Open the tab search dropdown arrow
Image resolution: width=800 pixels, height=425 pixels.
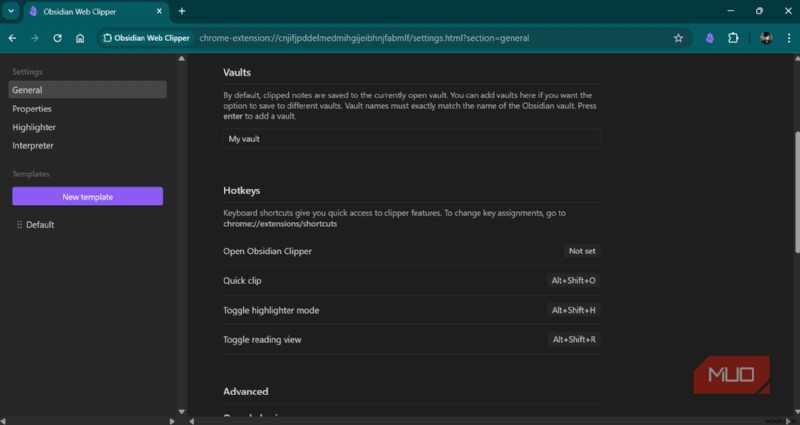point(11,11)
